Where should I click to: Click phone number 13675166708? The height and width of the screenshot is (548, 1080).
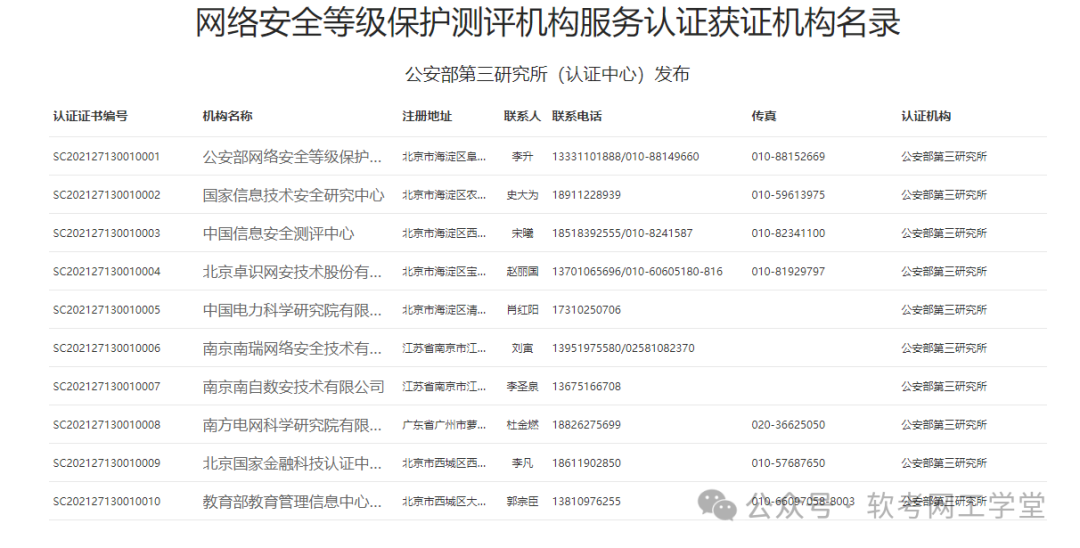pyautogui.click(x=586, y=387)
